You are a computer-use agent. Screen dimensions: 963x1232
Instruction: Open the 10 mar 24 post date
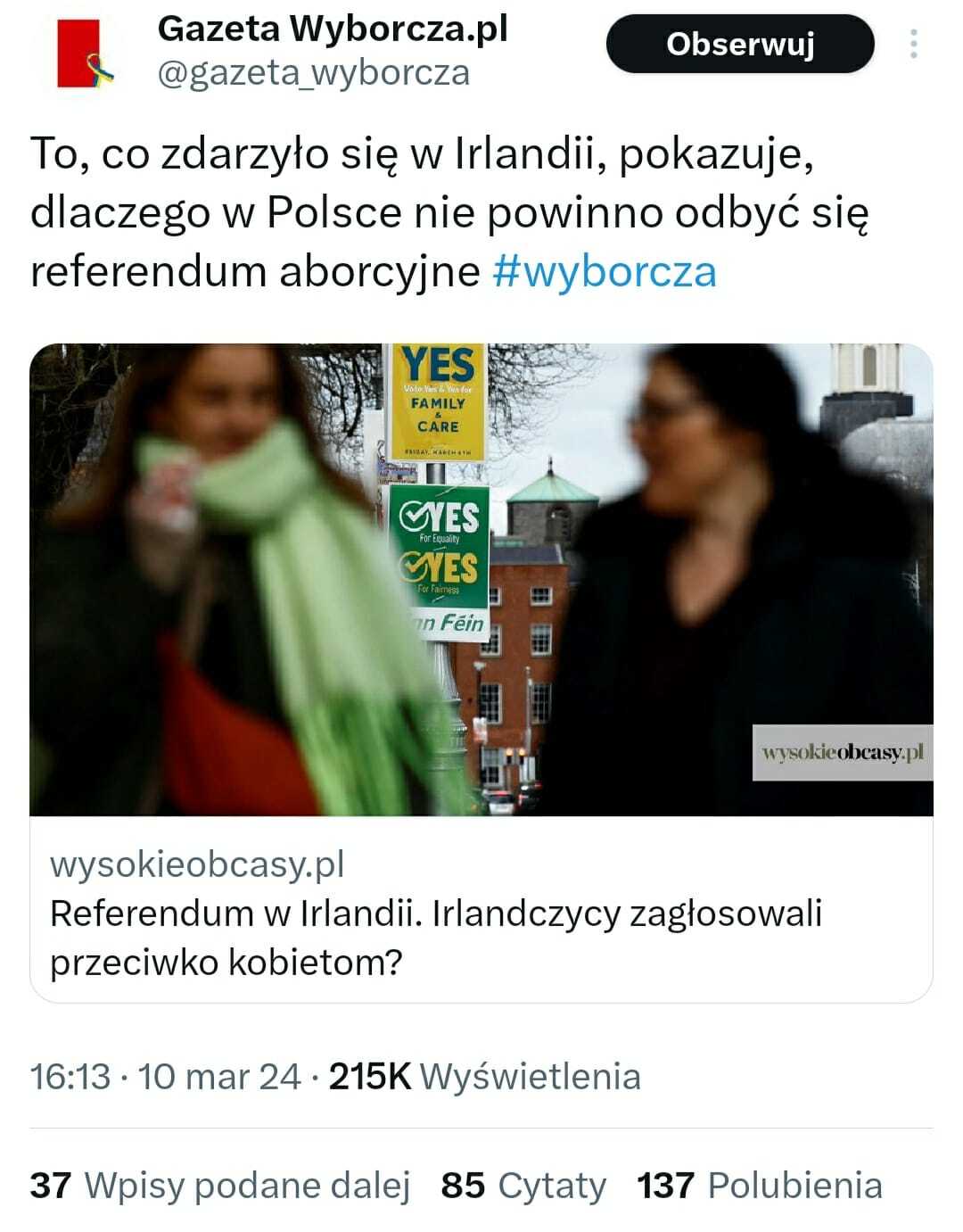click(219, 1076)
